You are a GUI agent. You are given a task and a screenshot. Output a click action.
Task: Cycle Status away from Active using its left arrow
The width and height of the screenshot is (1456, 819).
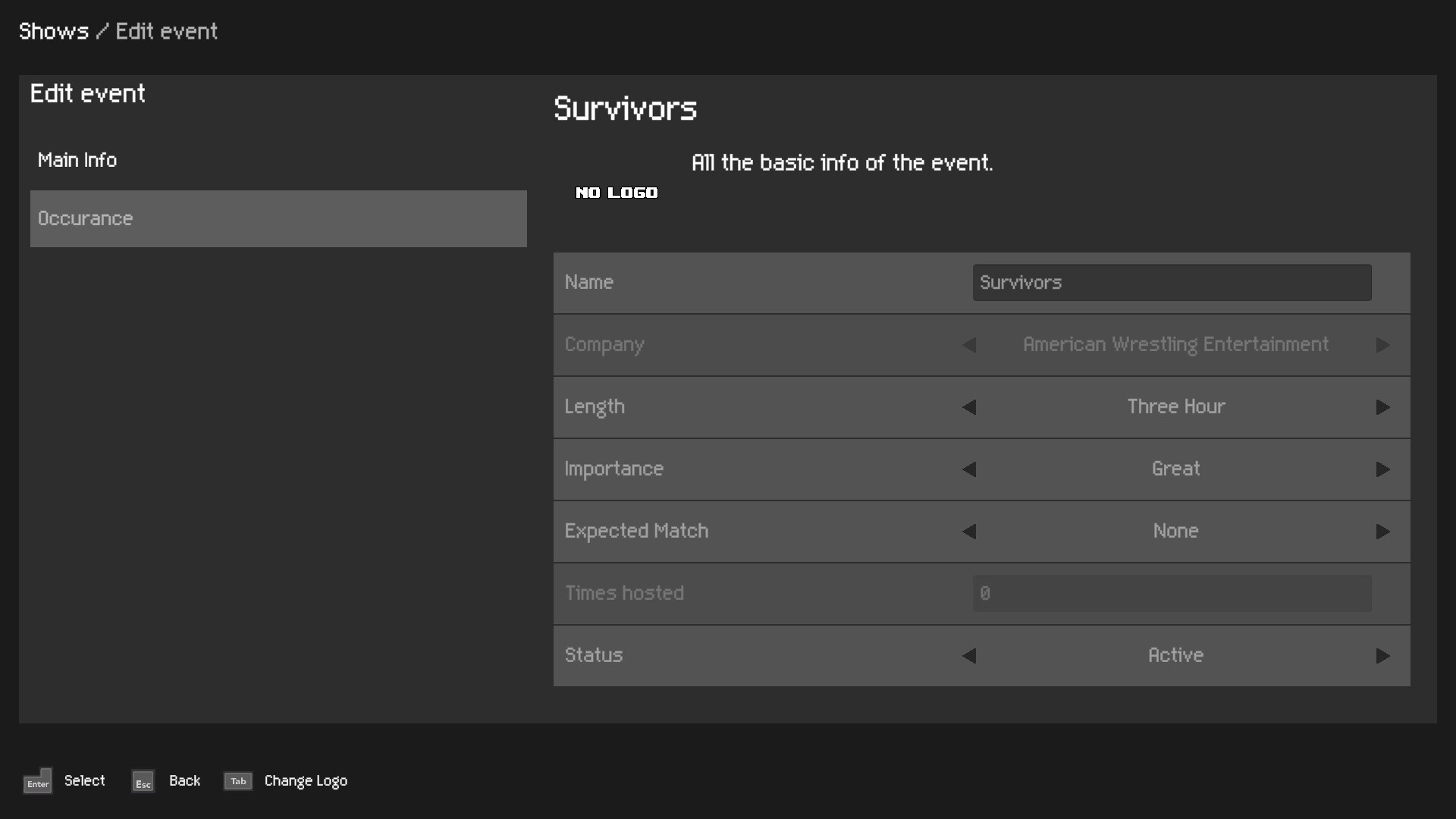[x=969, y=656]
